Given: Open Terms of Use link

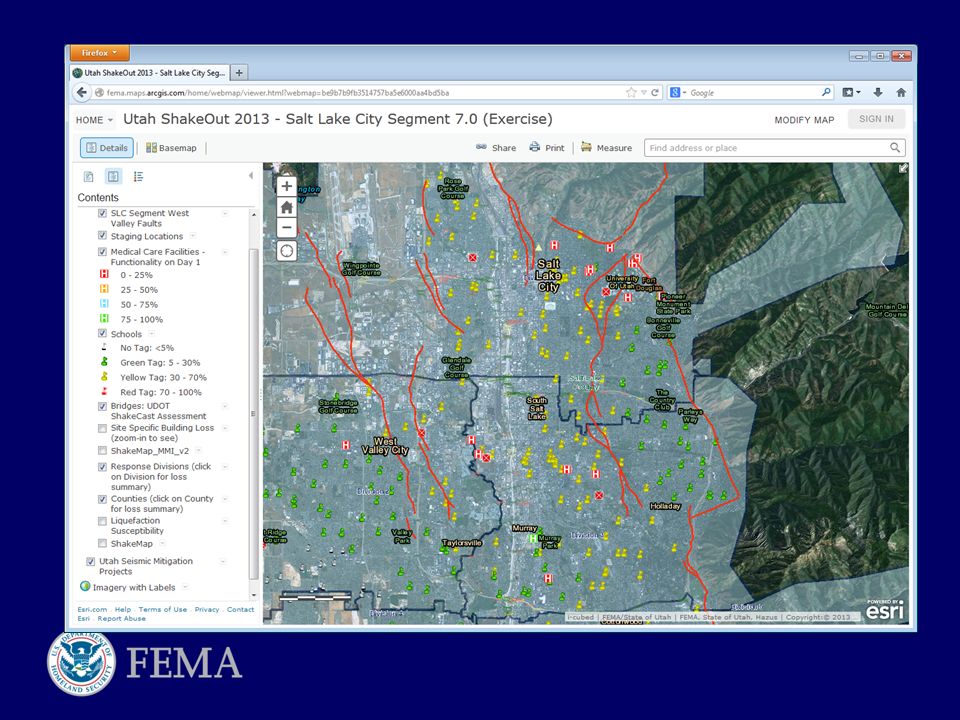Looking at the screenshot, I should (163, 609).
